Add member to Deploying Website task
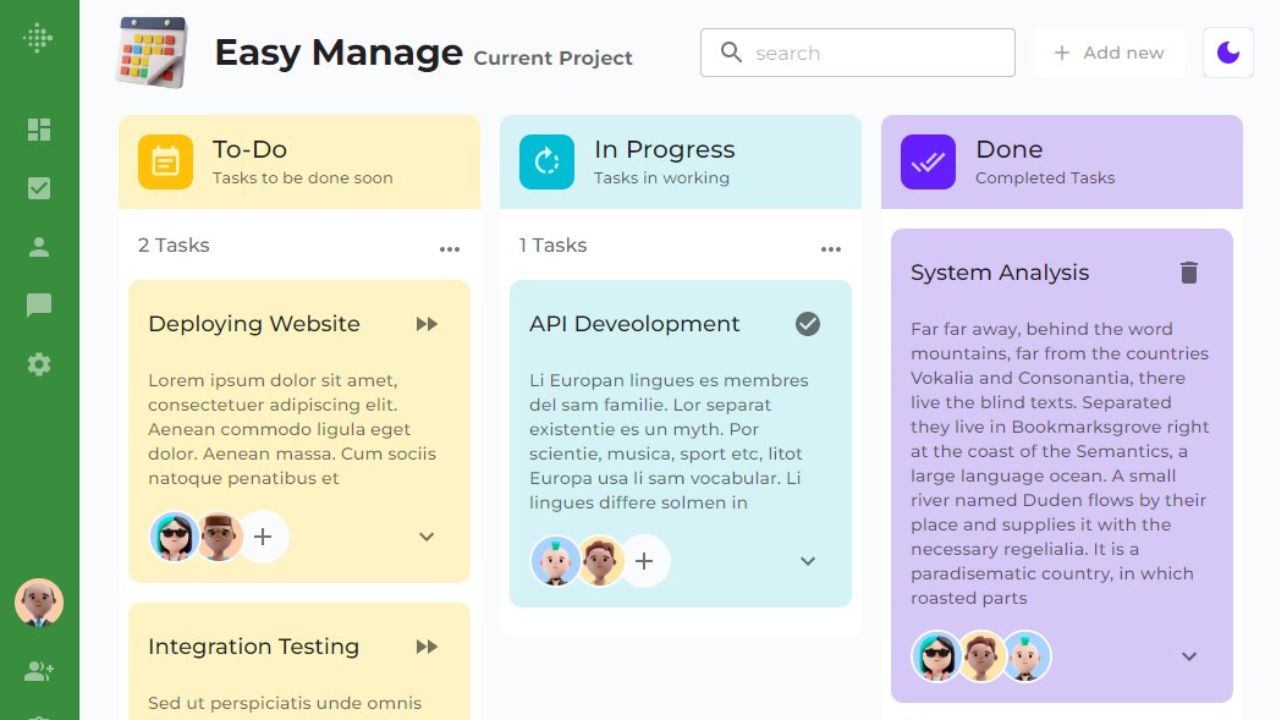 pyautogui.click(x=263, y=537)
